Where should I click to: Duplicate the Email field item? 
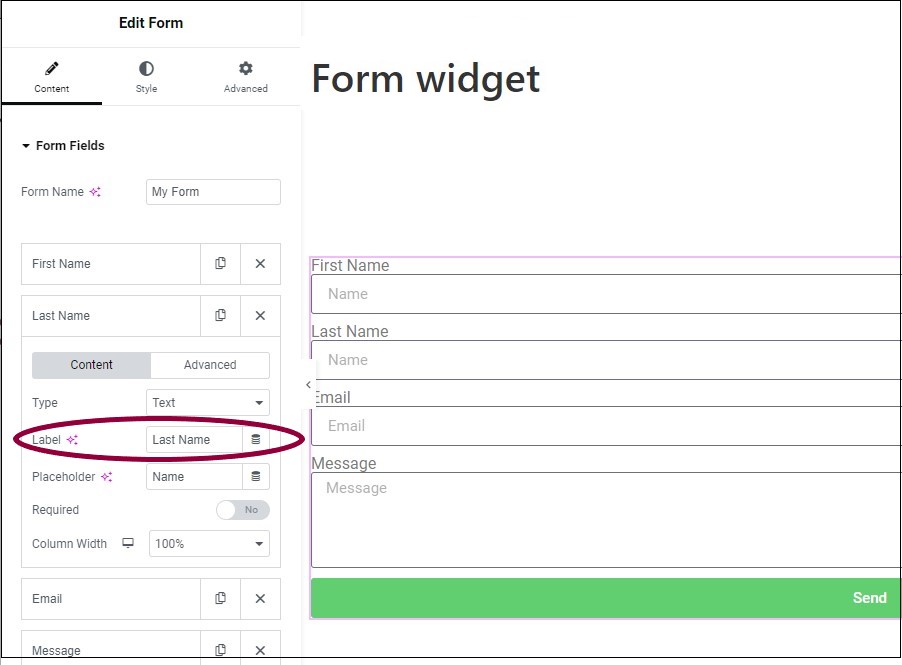pyautogui.click(x=220, y=598)
